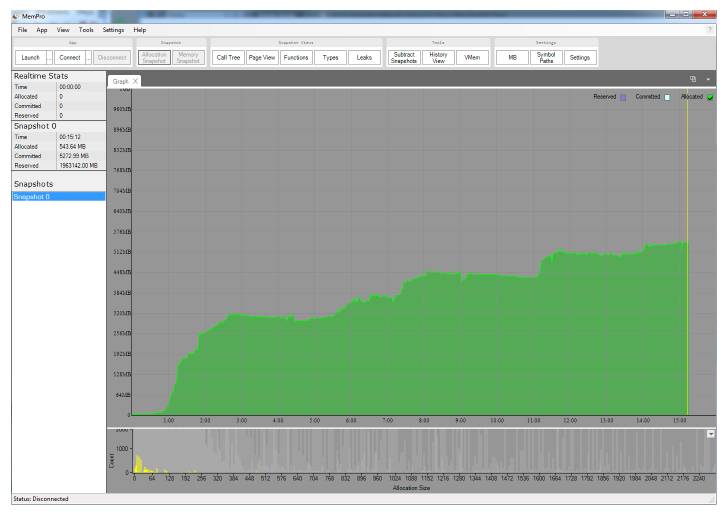Open the VMem tool

tap(472, 58)
